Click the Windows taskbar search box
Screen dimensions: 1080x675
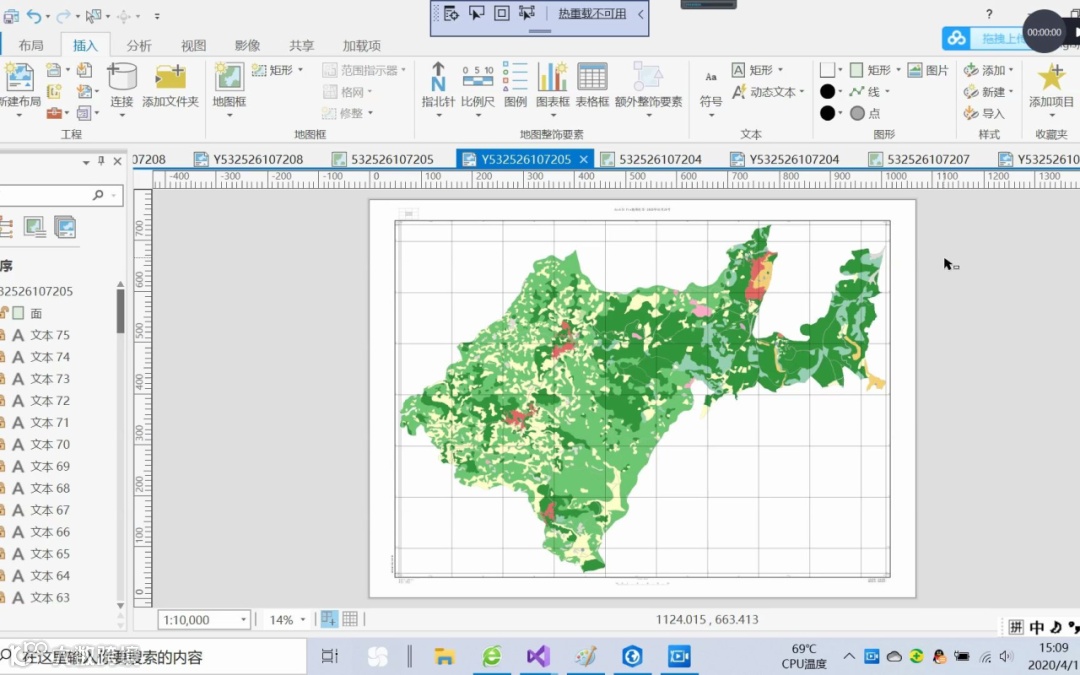pyautogui.click(x=150, y=657)
